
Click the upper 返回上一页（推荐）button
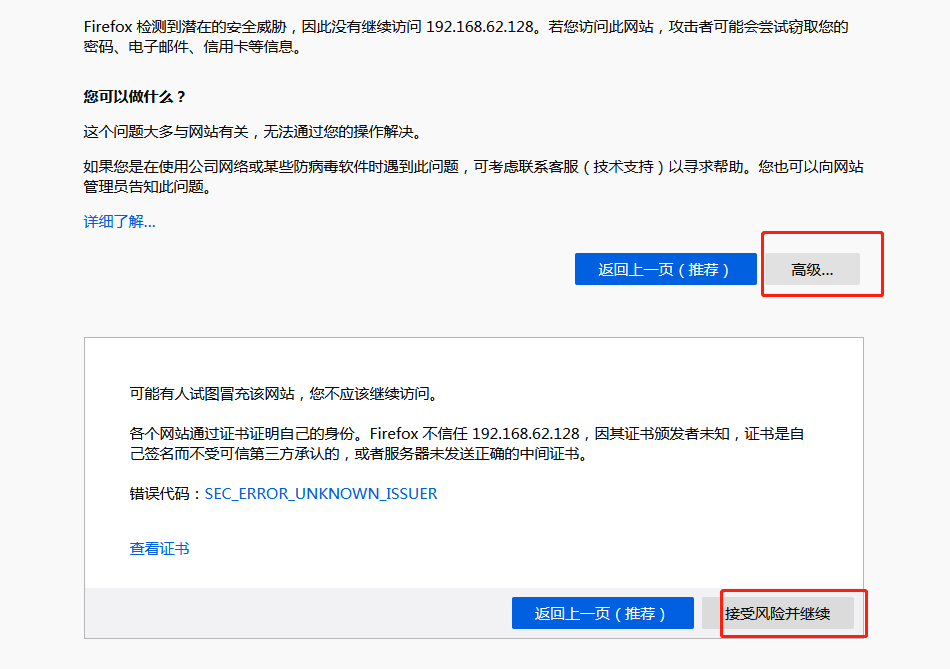(x=665, y=269)
